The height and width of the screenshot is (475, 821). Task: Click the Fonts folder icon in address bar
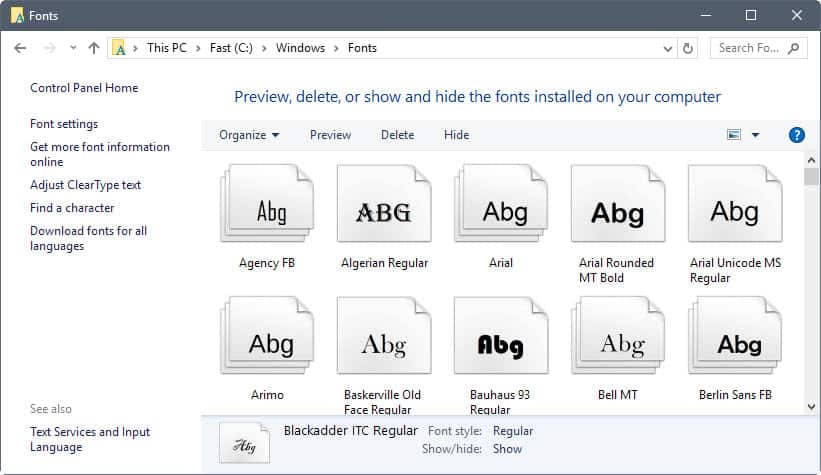point(119,48)
